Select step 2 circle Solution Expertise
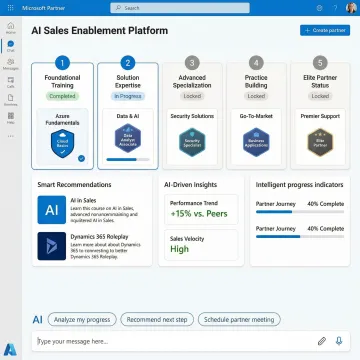 tap(128, 63)
